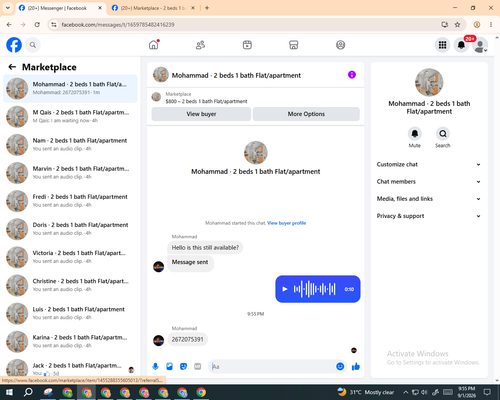Click the 2672075391 message bubble
The height and width of the screenshot is (400, 500).
pos(187,339)
